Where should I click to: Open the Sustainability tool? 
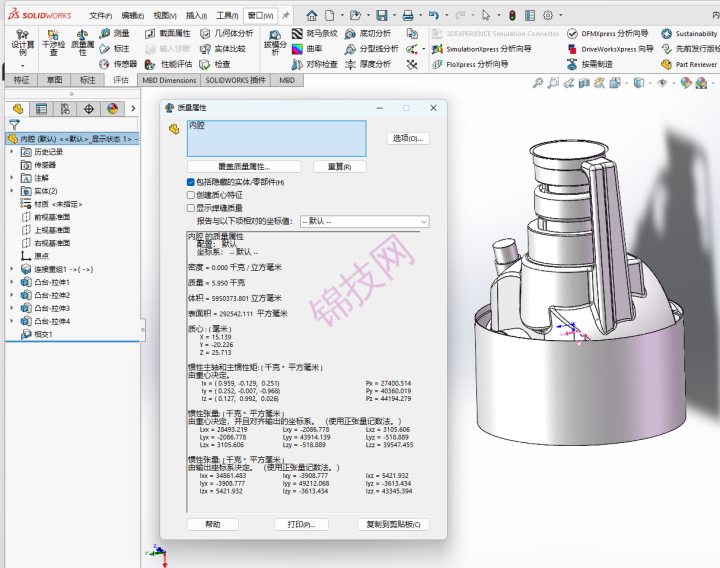point(689,33)
